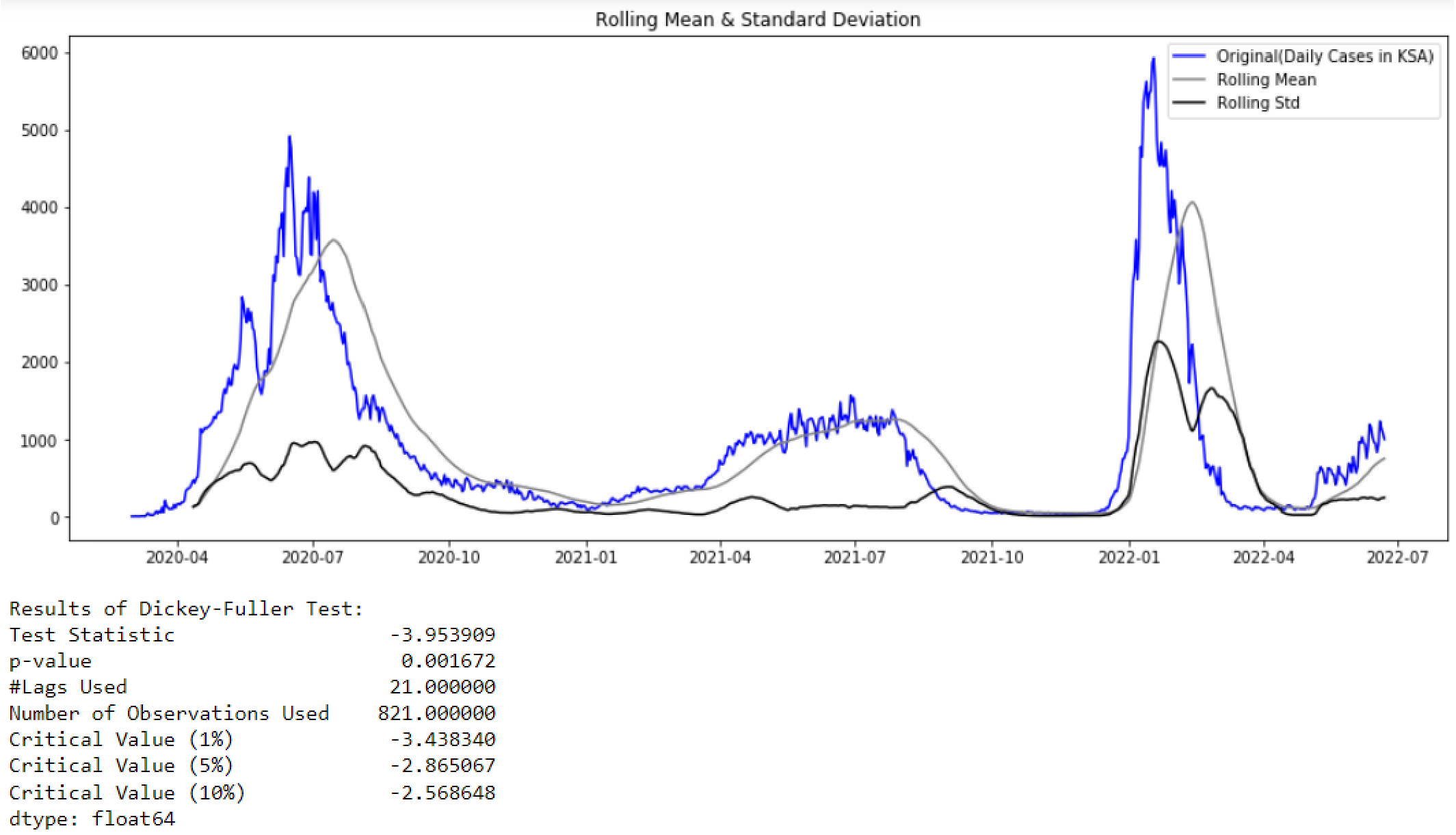Click the 2020-04 x-axis tick label

coord(176,557)
